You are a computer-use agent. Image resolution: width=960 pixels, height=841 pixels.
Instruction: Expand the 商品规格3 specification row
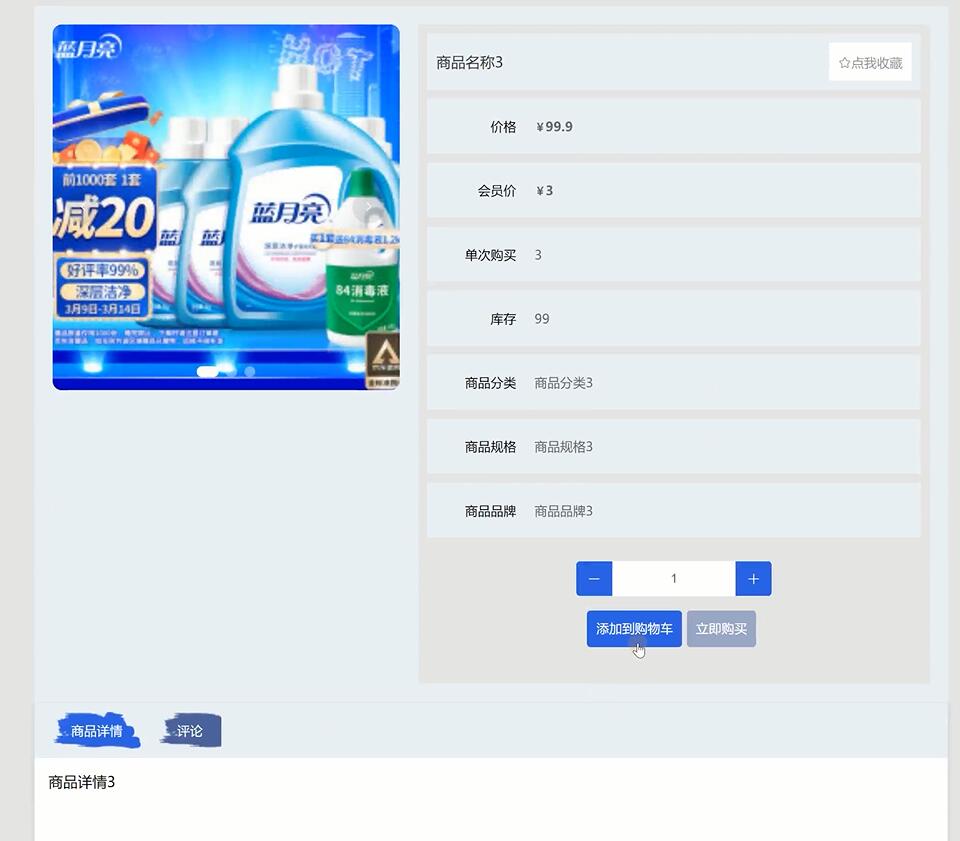click(564, 446)
